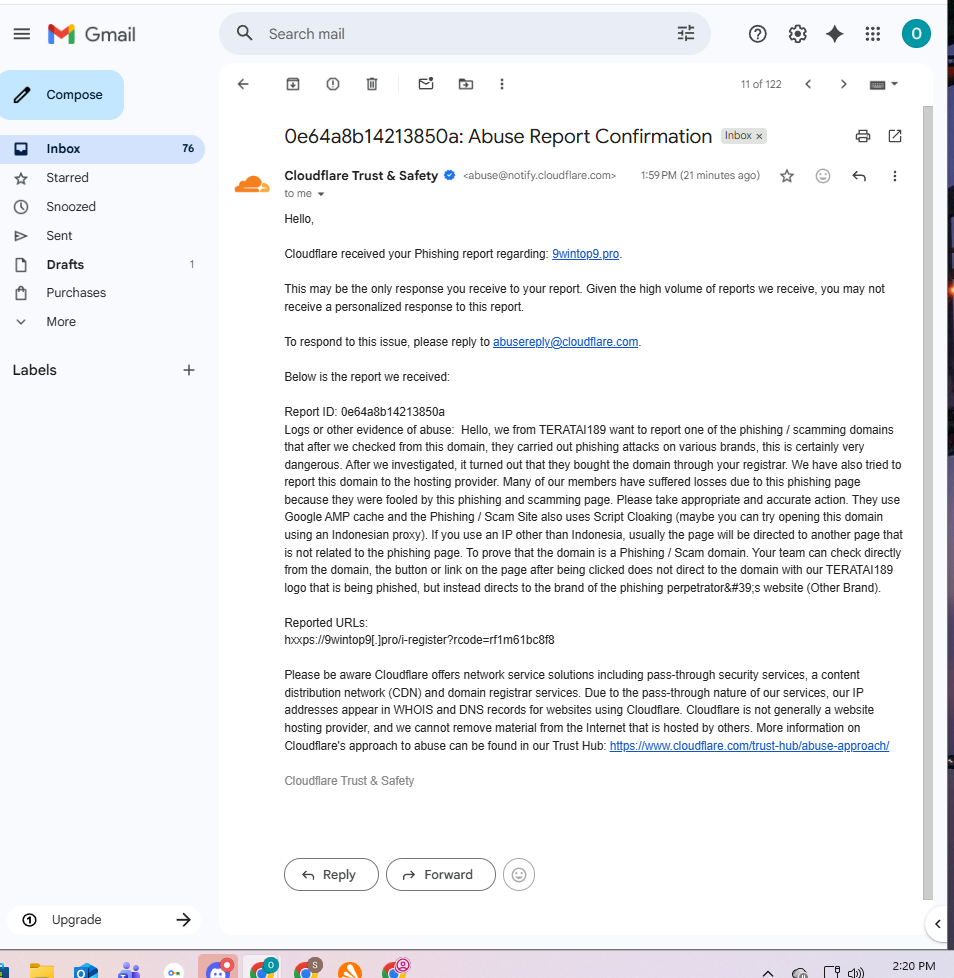This screenshot has width=954, height=978.
Task: Report this email as spam
Action: (x=333, y=84)
